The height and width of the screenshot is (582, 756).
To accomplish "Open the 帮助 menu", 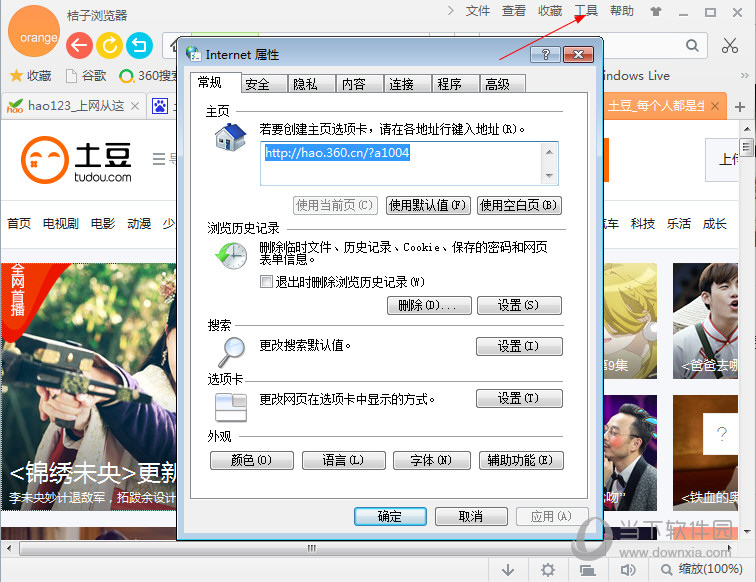I will coord(622,11).
